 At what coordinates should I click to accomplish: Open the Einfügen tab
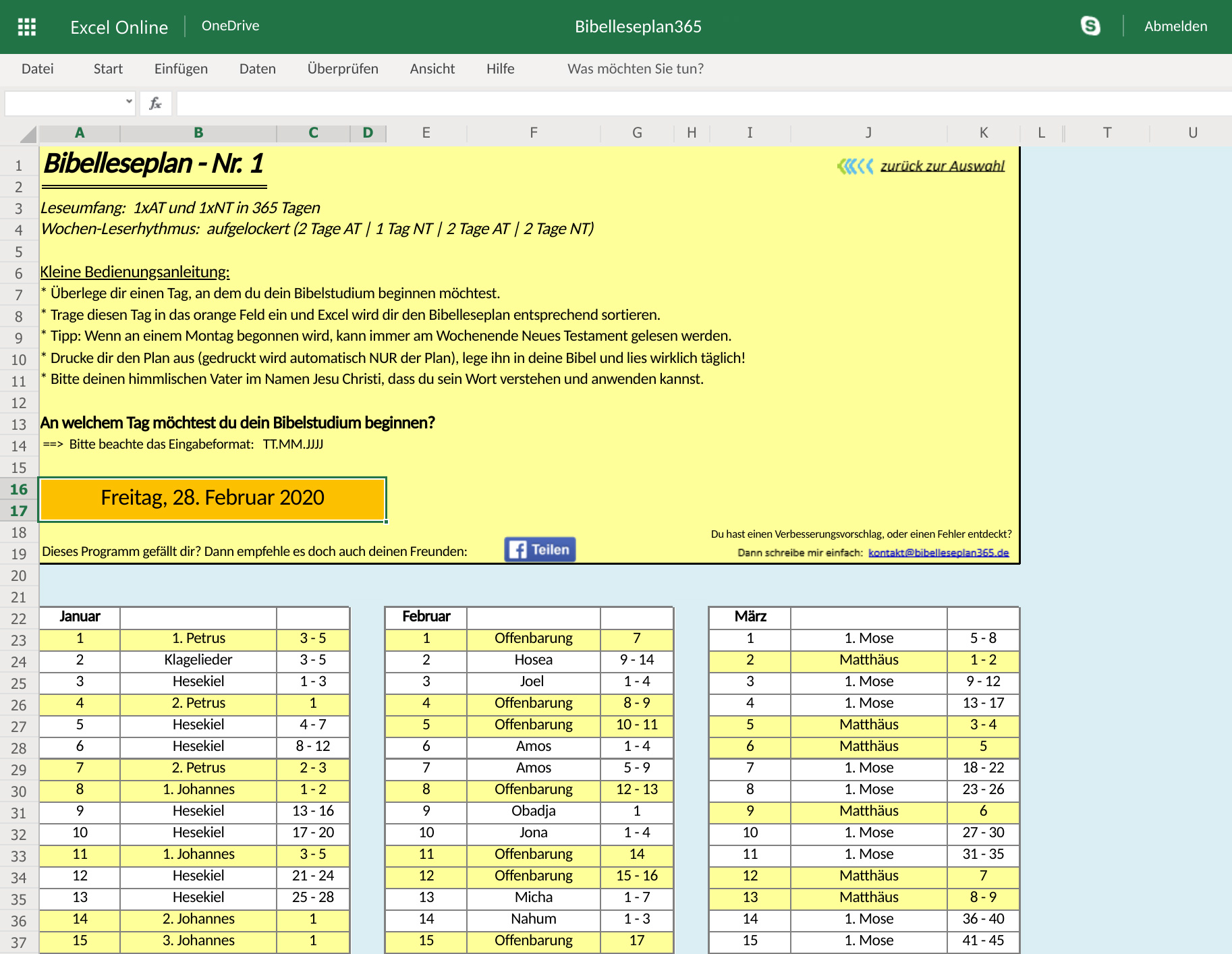pos(181,69)
